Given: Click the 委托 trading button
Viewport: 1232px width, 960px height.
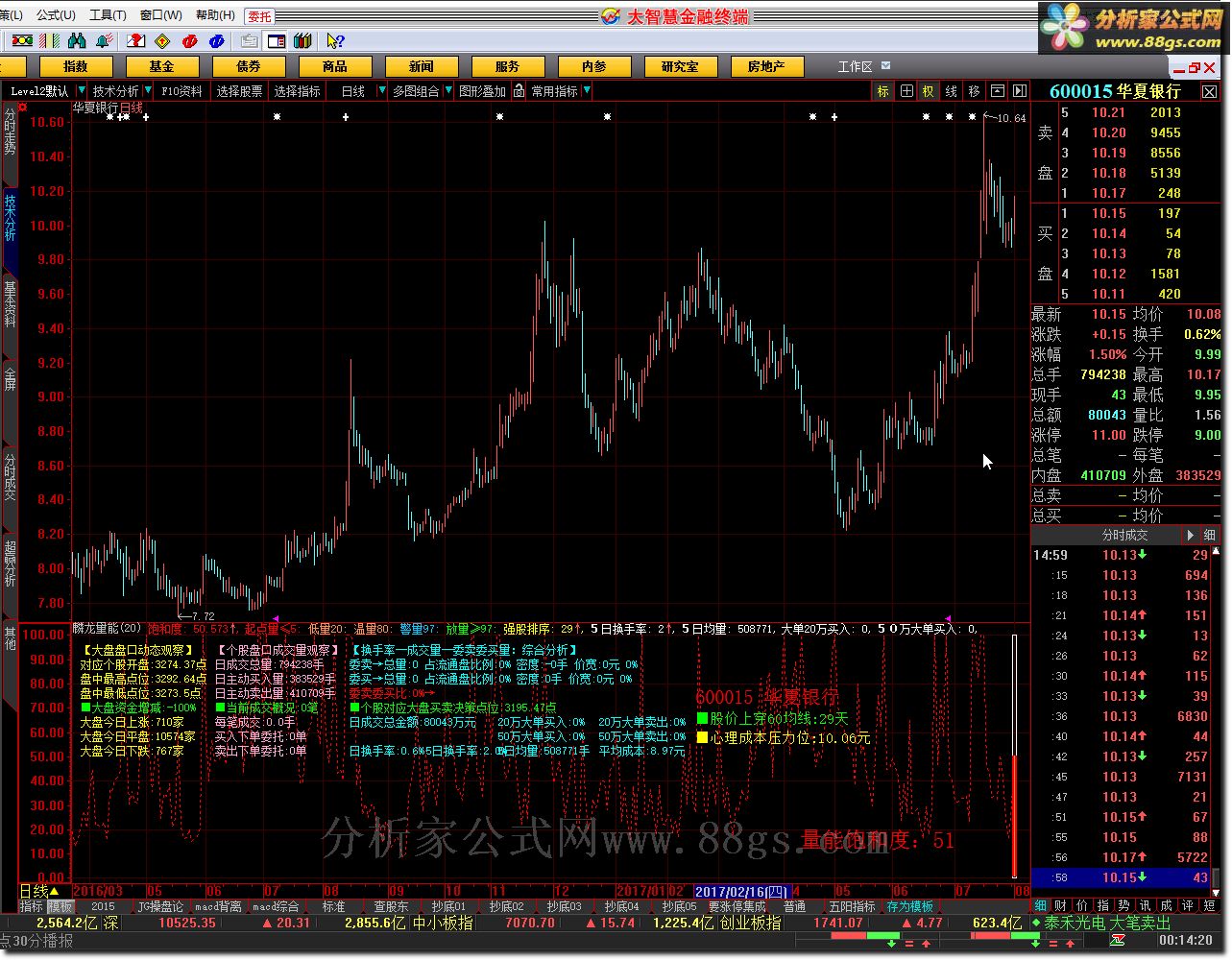Looking at the screenshot, I should 259,16.
